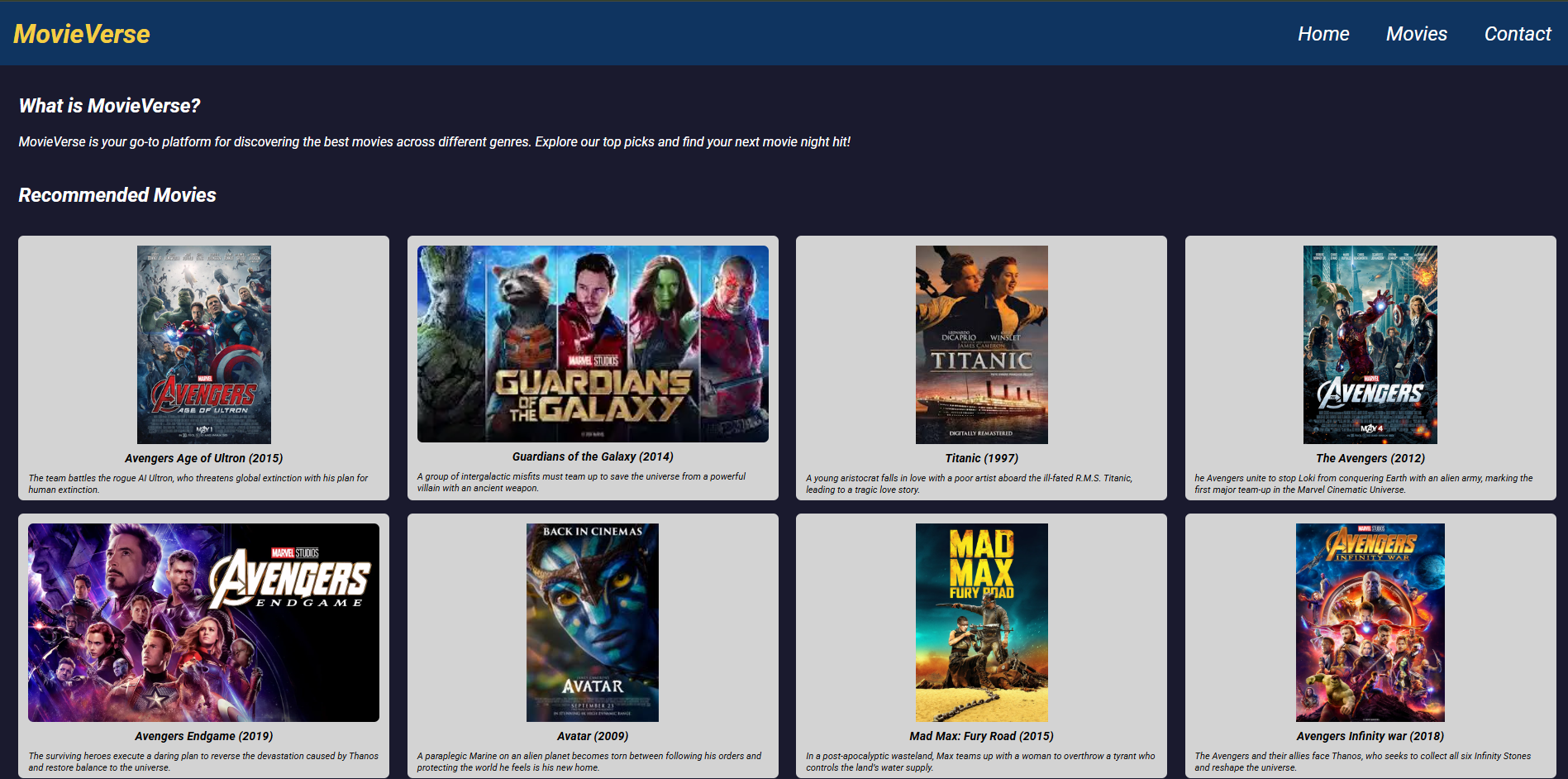
Task: Select the Mad Max Fury Road poster
Action: tap(982, 623)
